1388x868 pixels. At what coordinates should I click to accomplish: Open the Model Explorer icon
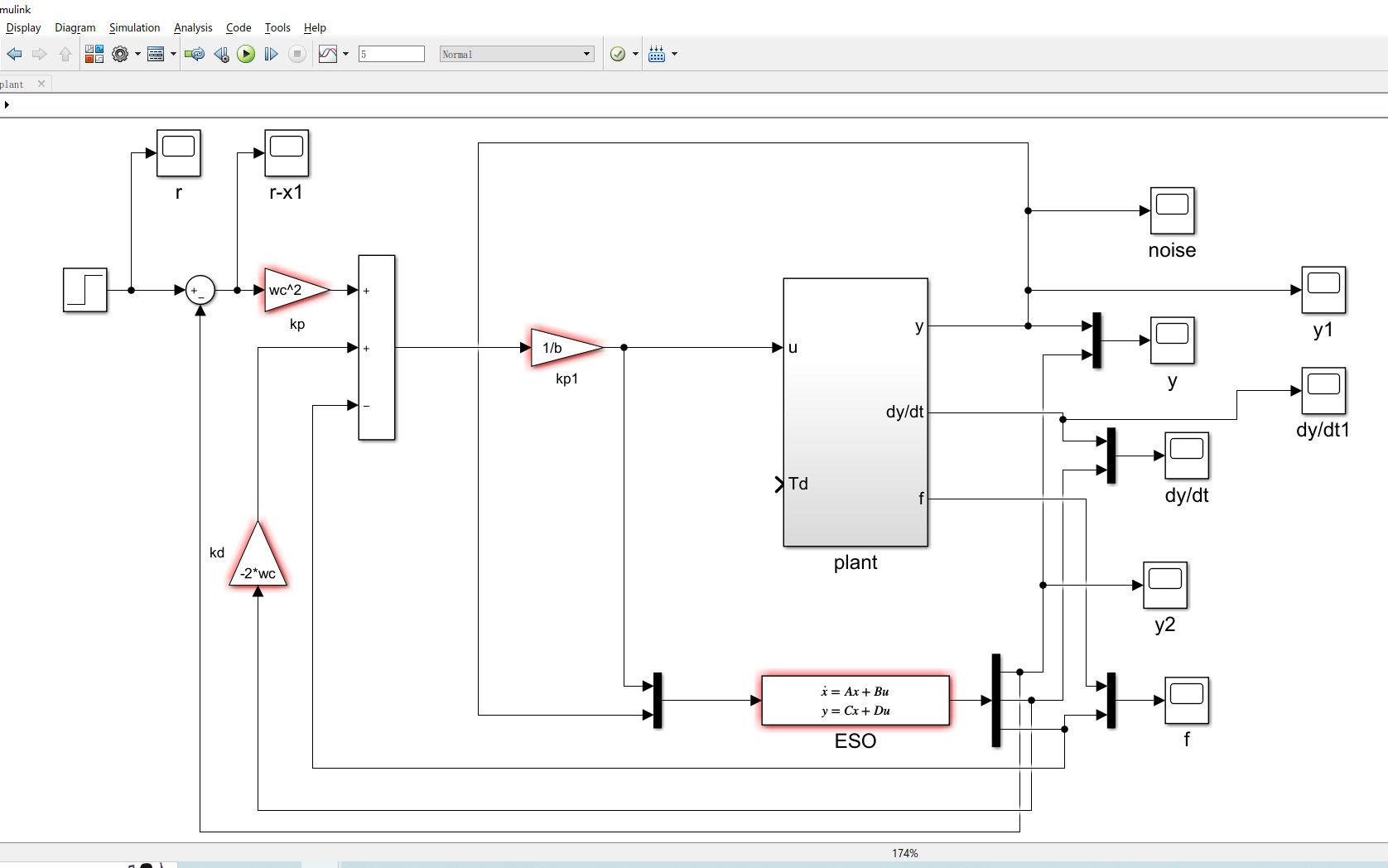click(x=156, y=54)
